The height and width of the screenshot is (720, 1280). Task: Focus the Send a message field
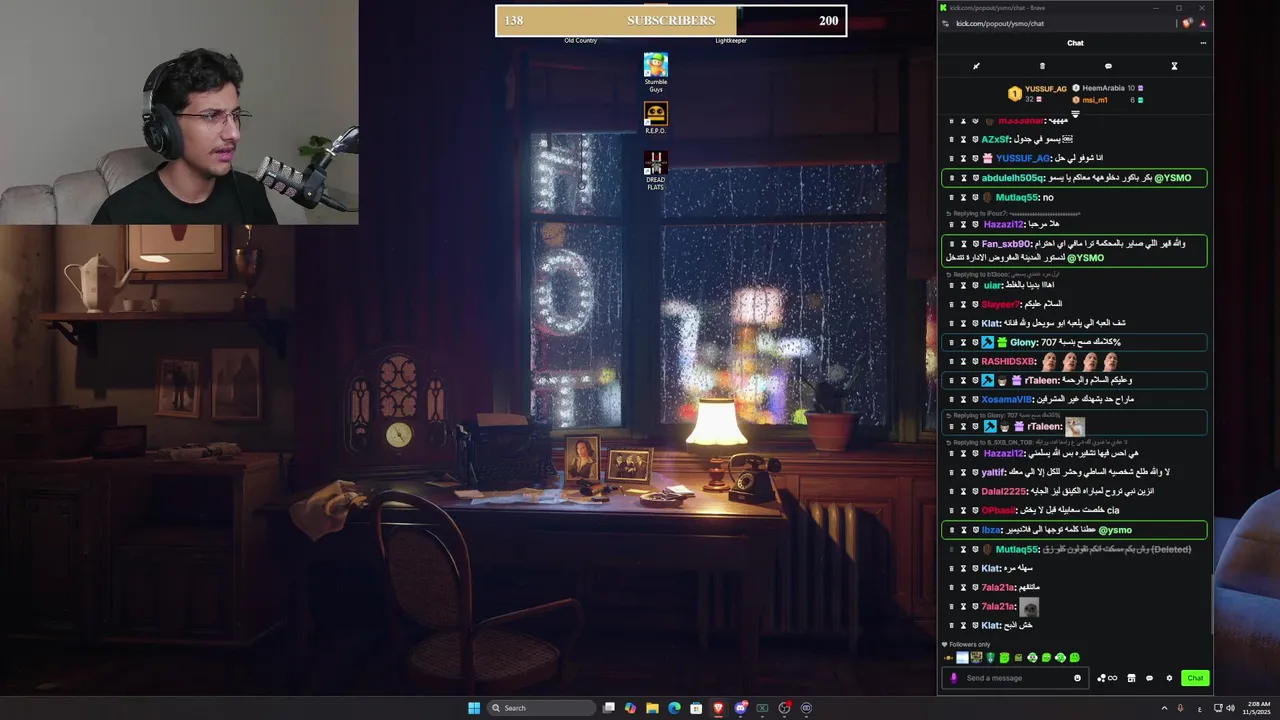tap(1015, 678)
